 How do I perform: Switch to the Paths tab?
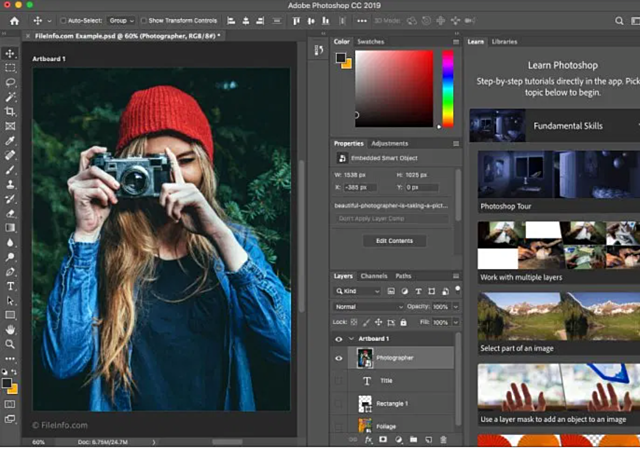click(x=403, y=276)
